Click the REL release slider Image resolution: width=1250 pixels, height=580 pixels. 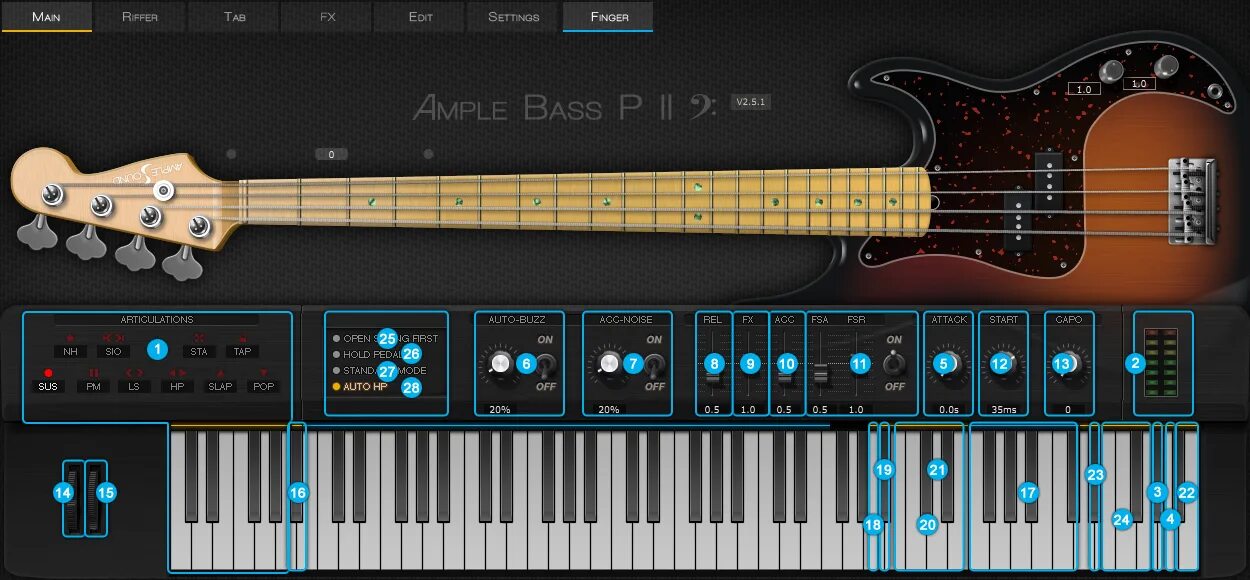click(713, 366)
